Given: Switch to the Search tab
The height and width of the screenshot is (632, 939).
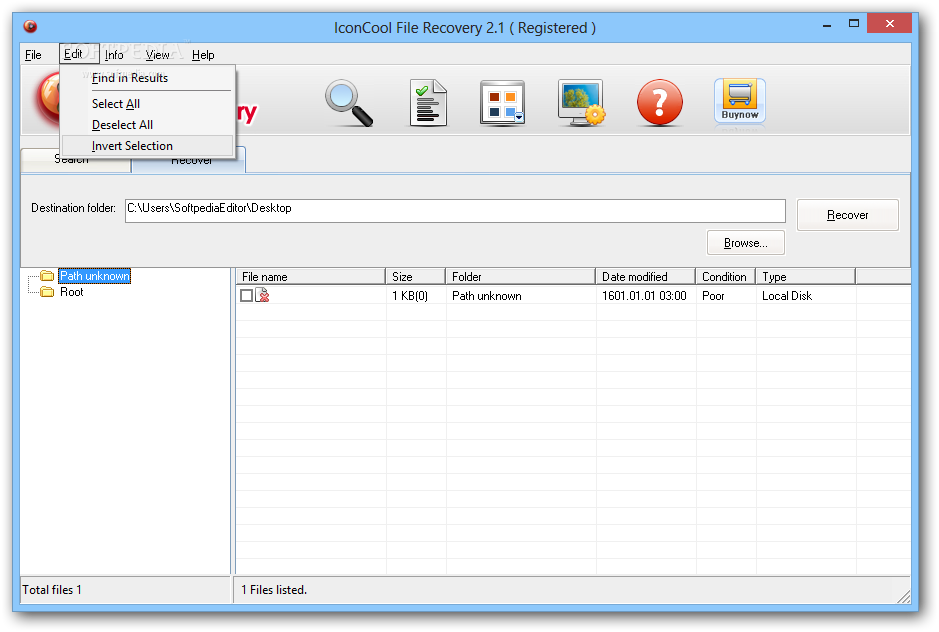Looking at the screenshot, I should click(76, 161).
